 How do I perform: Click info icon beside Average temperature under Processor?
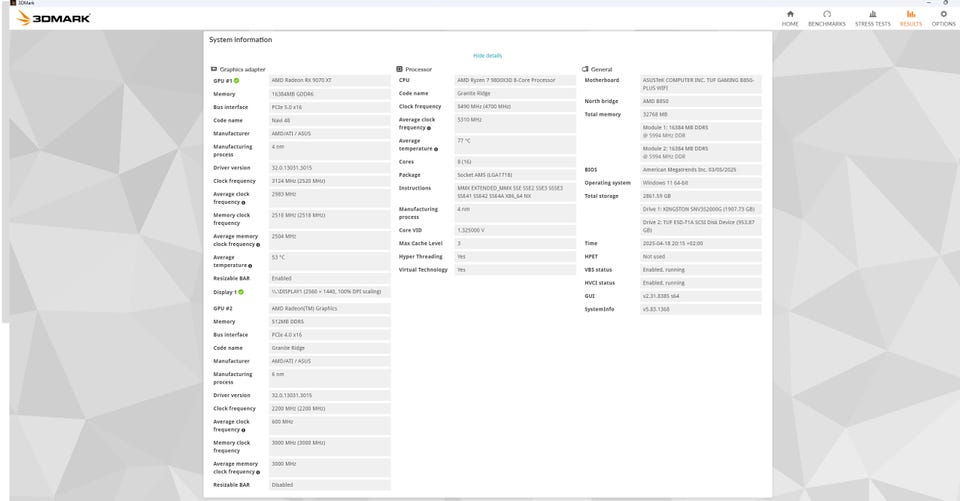point(436,149)
